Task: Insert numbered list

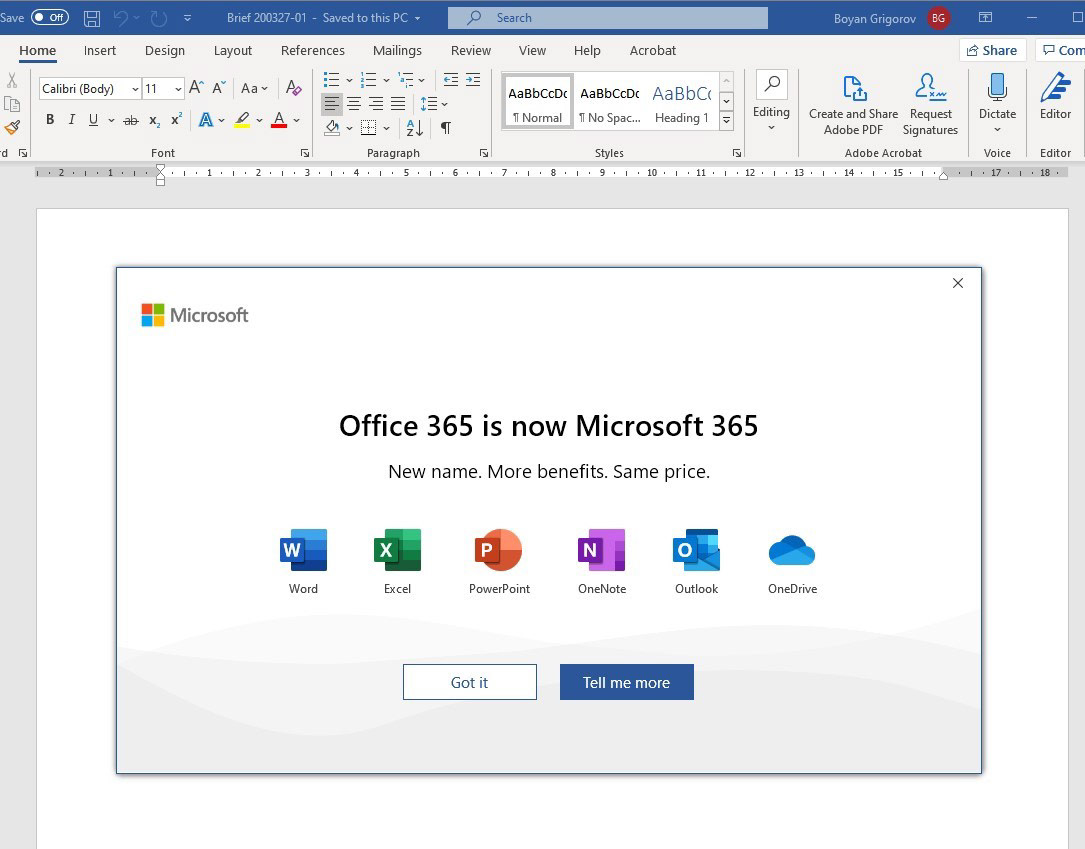Action: (x=369, y=80)
